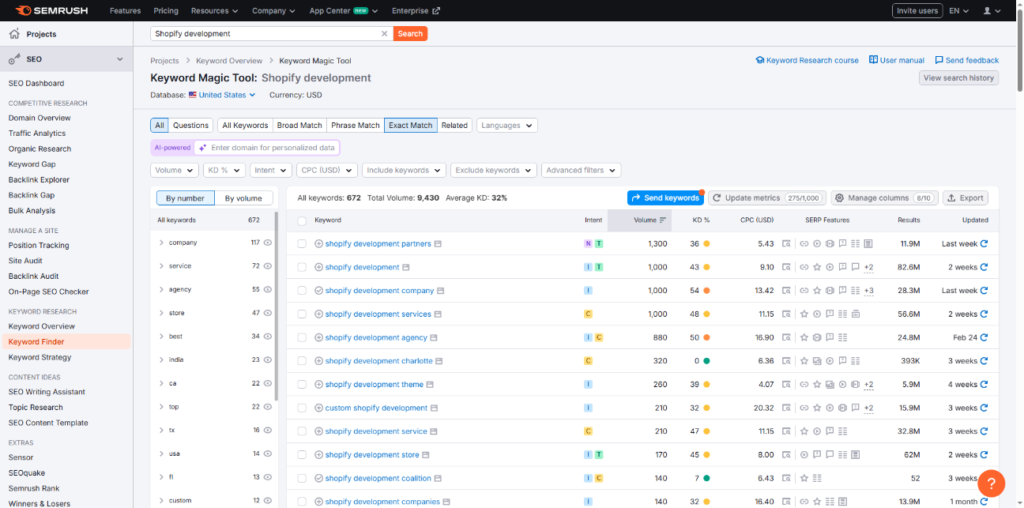Image resolution: width=1024 pixels, height=508 pixels.
Task: Open the Advanced filters dropdown
Action: click(582, 170)
